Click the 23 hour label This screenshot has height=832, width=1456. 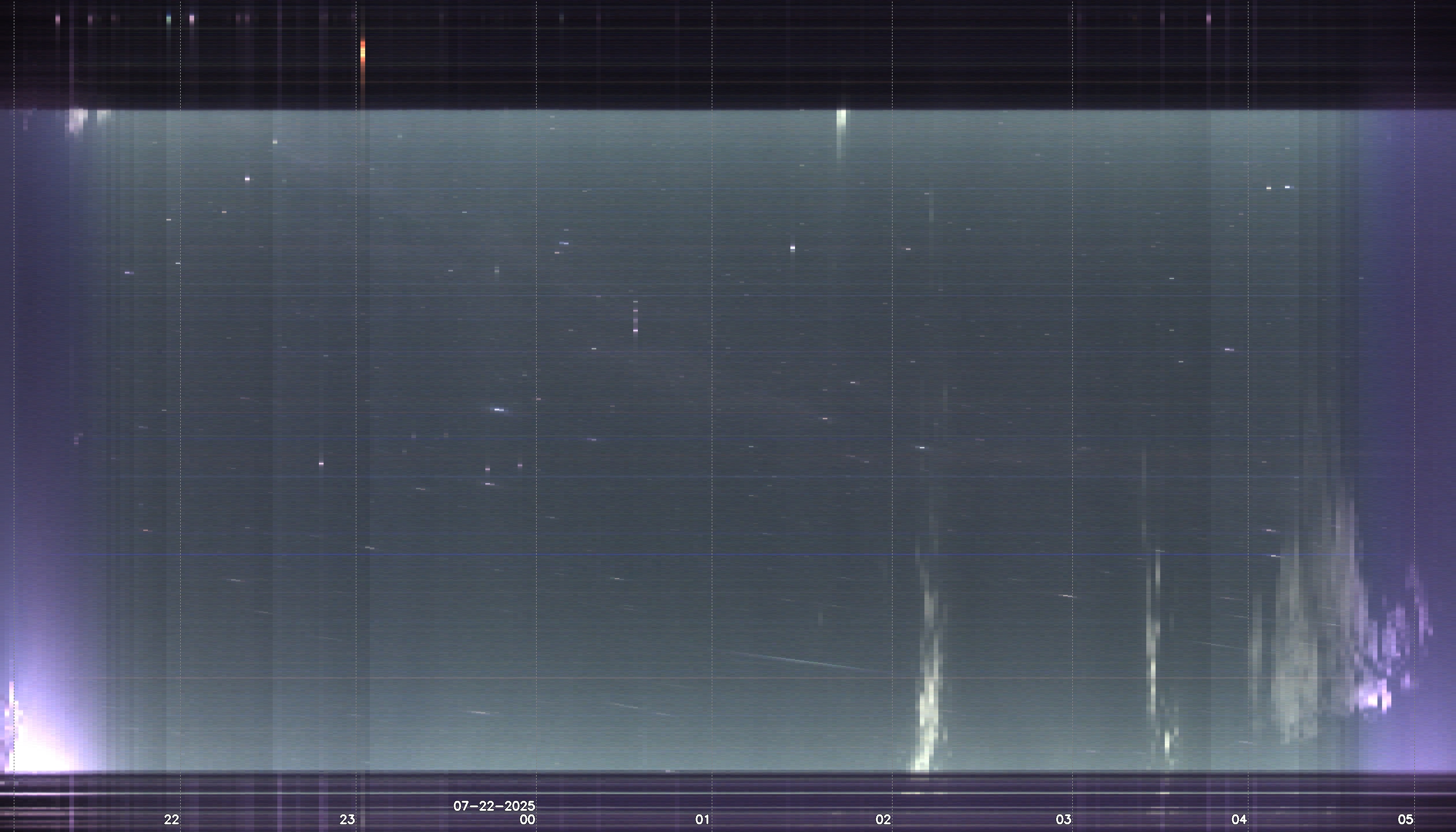coord(347,819)
